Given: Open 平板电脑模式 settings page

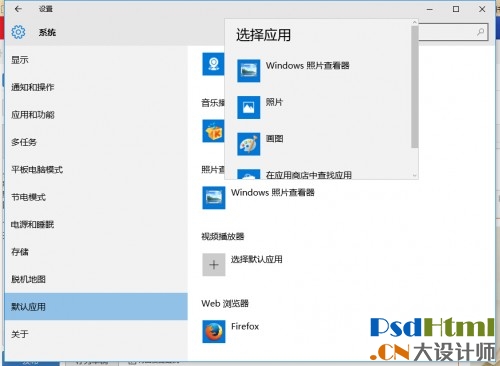Looking at the screenshot, I should (96, 170).
